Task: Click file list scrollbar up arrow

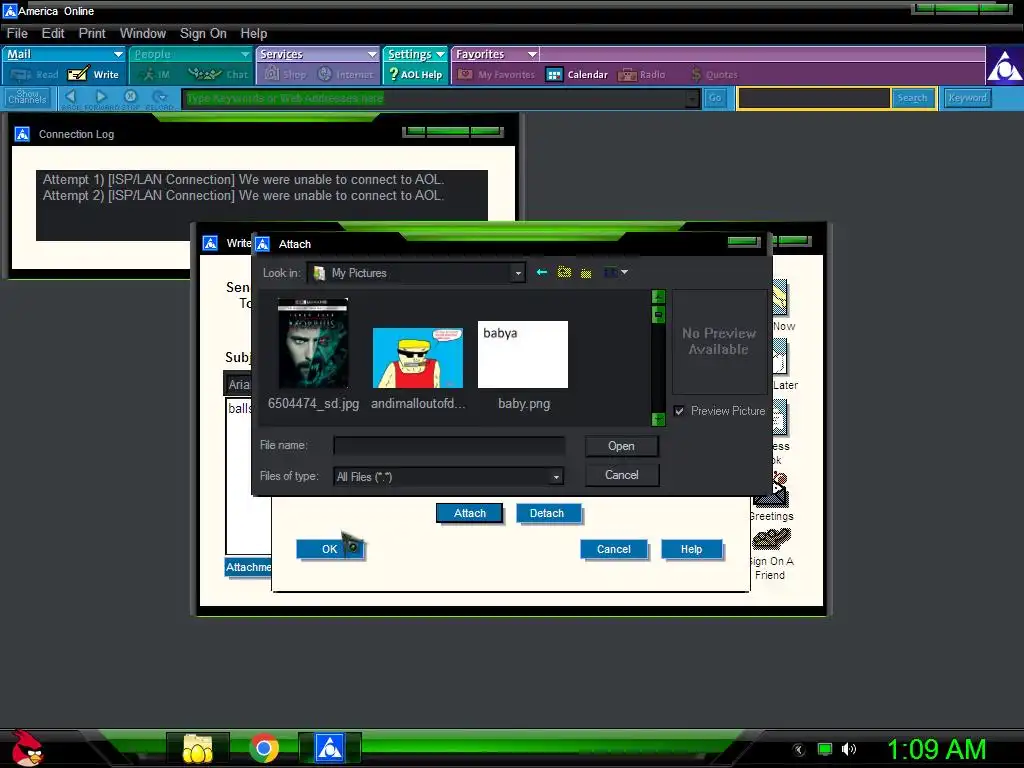Action: (658, 297)
